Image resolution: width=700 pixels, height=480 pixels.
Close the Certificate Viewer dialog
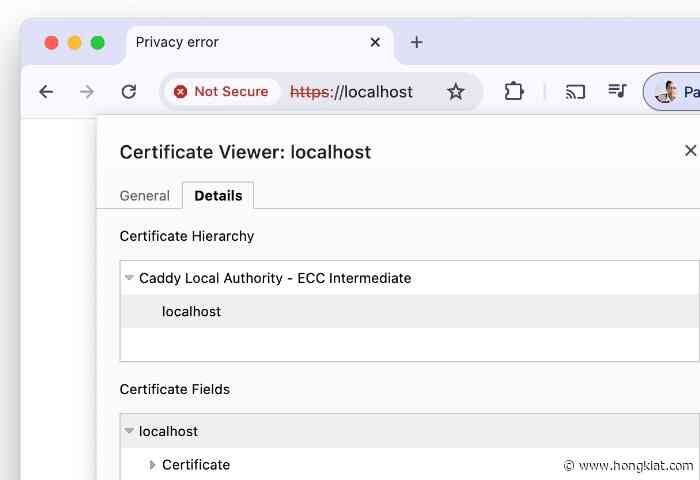[x=689, y=151]
